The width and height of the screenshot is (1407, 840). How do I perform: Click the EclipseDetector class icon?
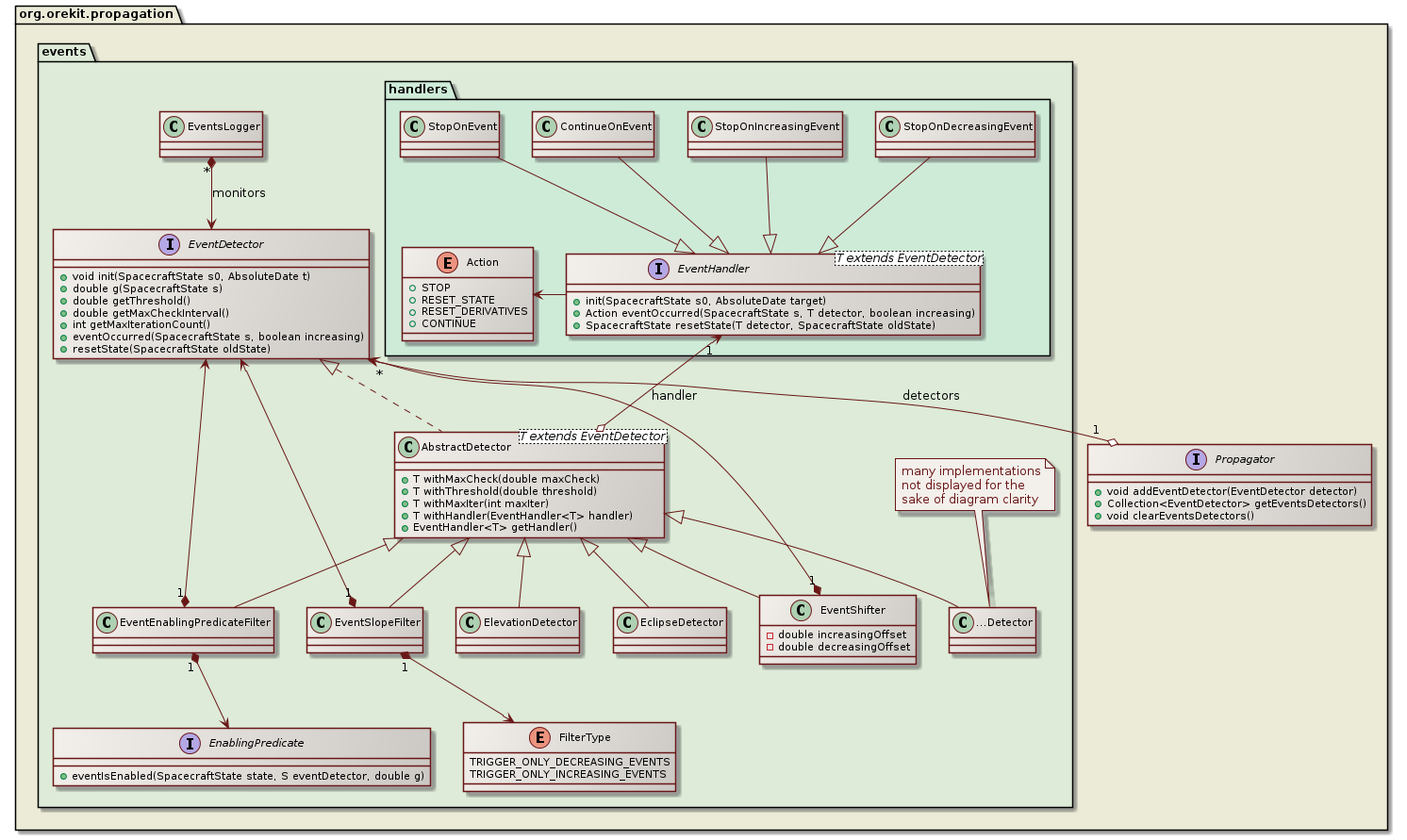click(x=629, y=622)
